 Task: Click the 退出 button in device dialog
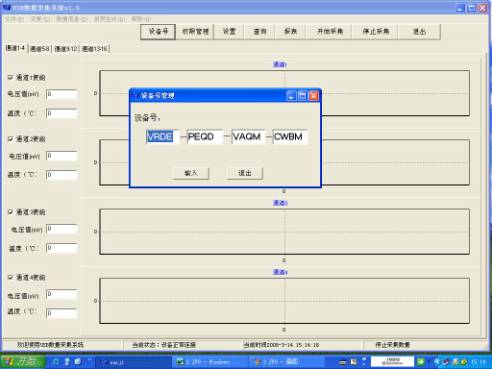[x=245, y=173]
